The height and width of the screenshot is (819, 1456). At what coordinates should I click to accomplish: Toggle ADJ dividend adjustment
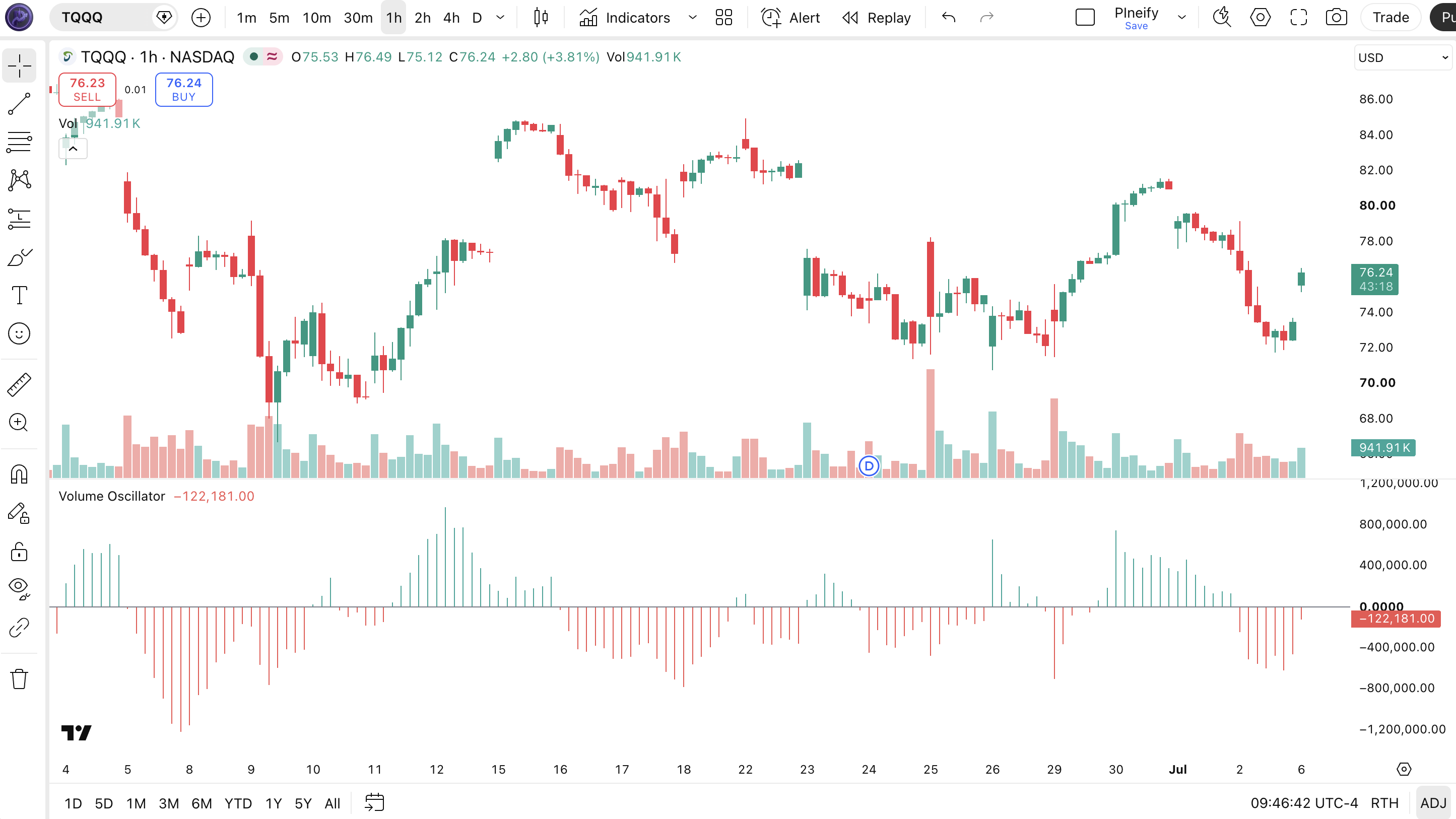point(1433,803)
